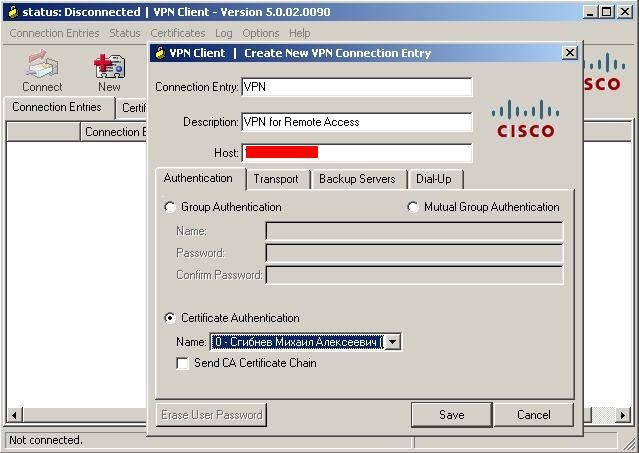
Task: Open the Options menu
Action: (x=261, y=33)
